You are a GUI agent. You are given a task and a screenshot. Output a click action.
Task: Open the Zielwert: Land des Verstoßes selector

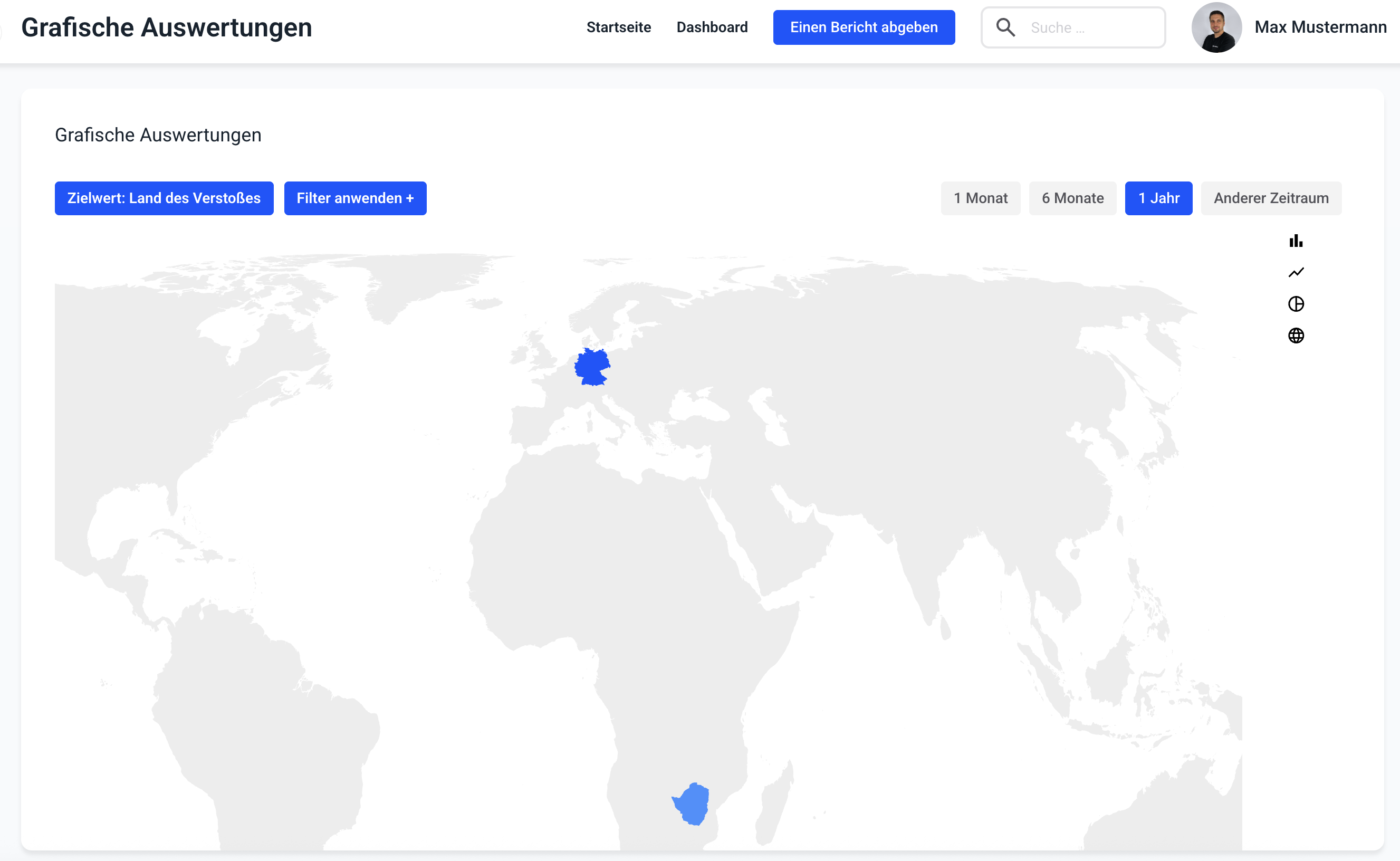[164, 198]
